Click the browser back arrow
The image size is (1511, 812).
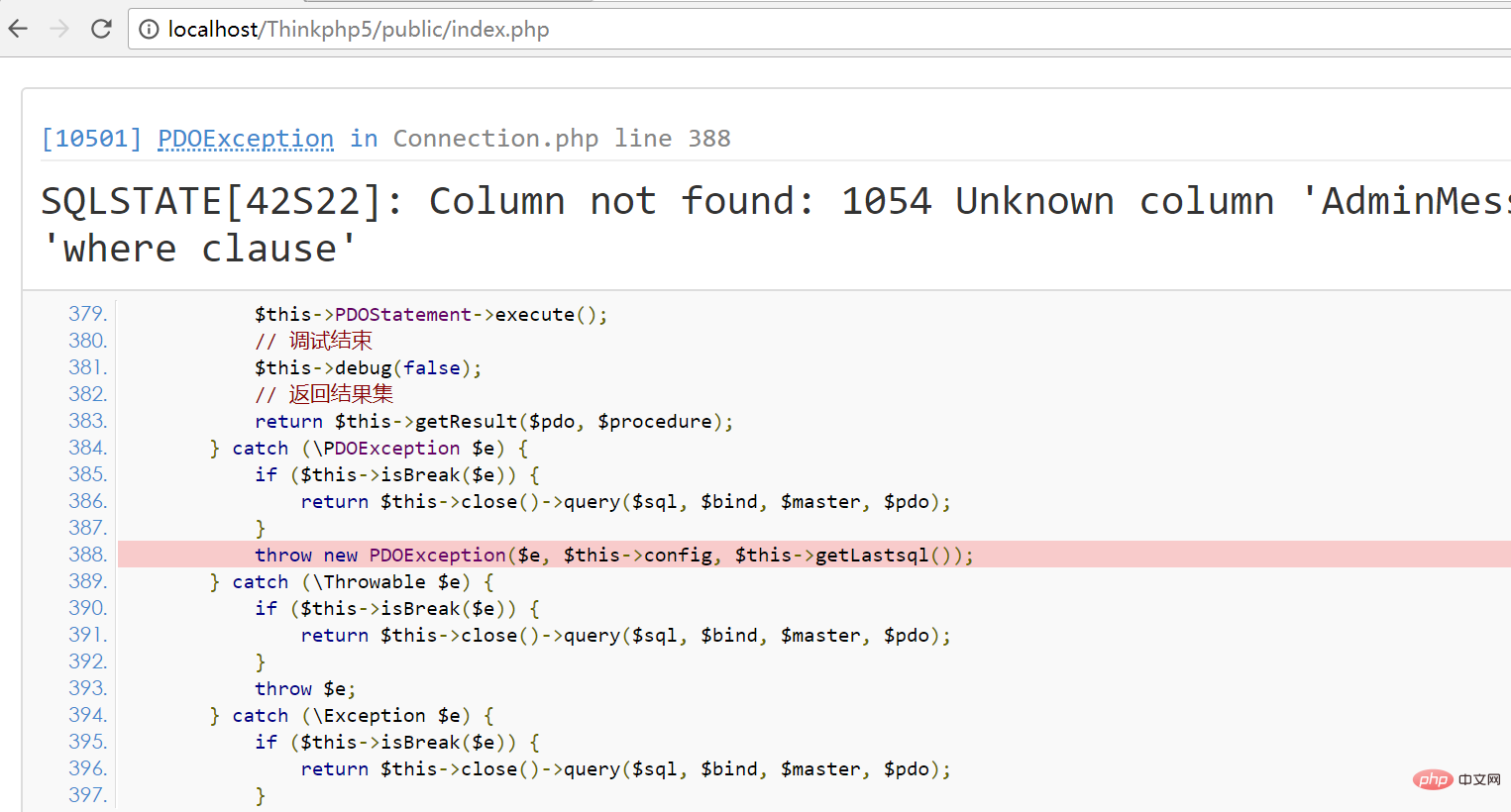(x=18, y=29)
